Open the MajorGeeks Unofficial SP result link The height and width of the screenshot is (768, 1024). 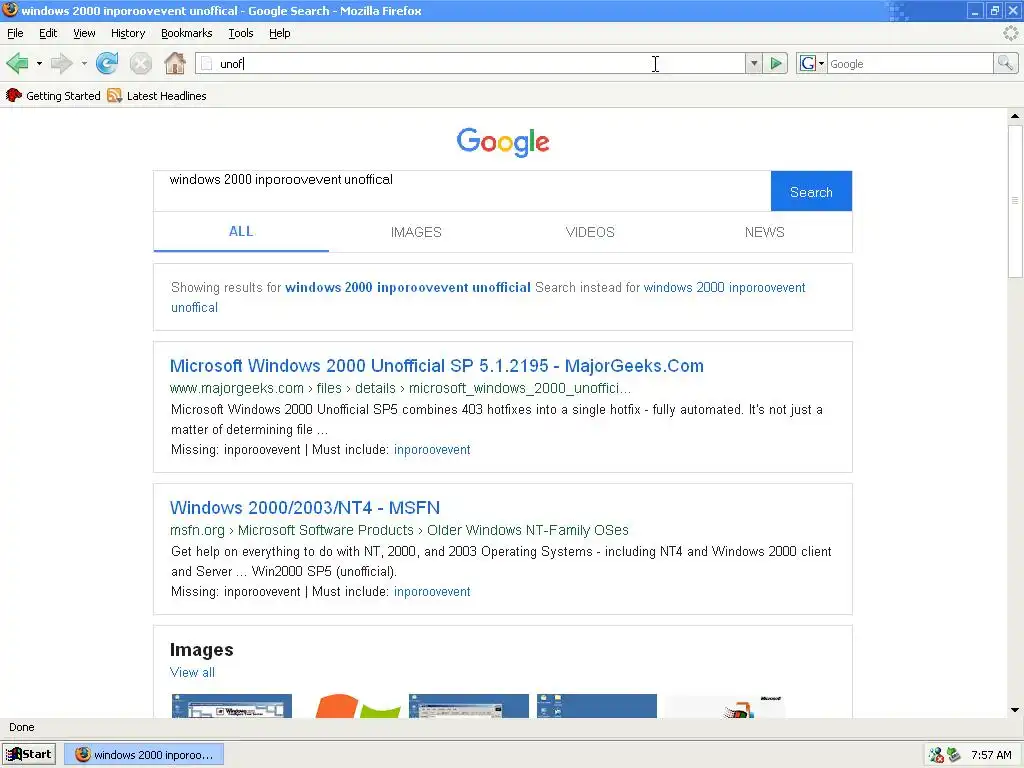coord(437,366)
